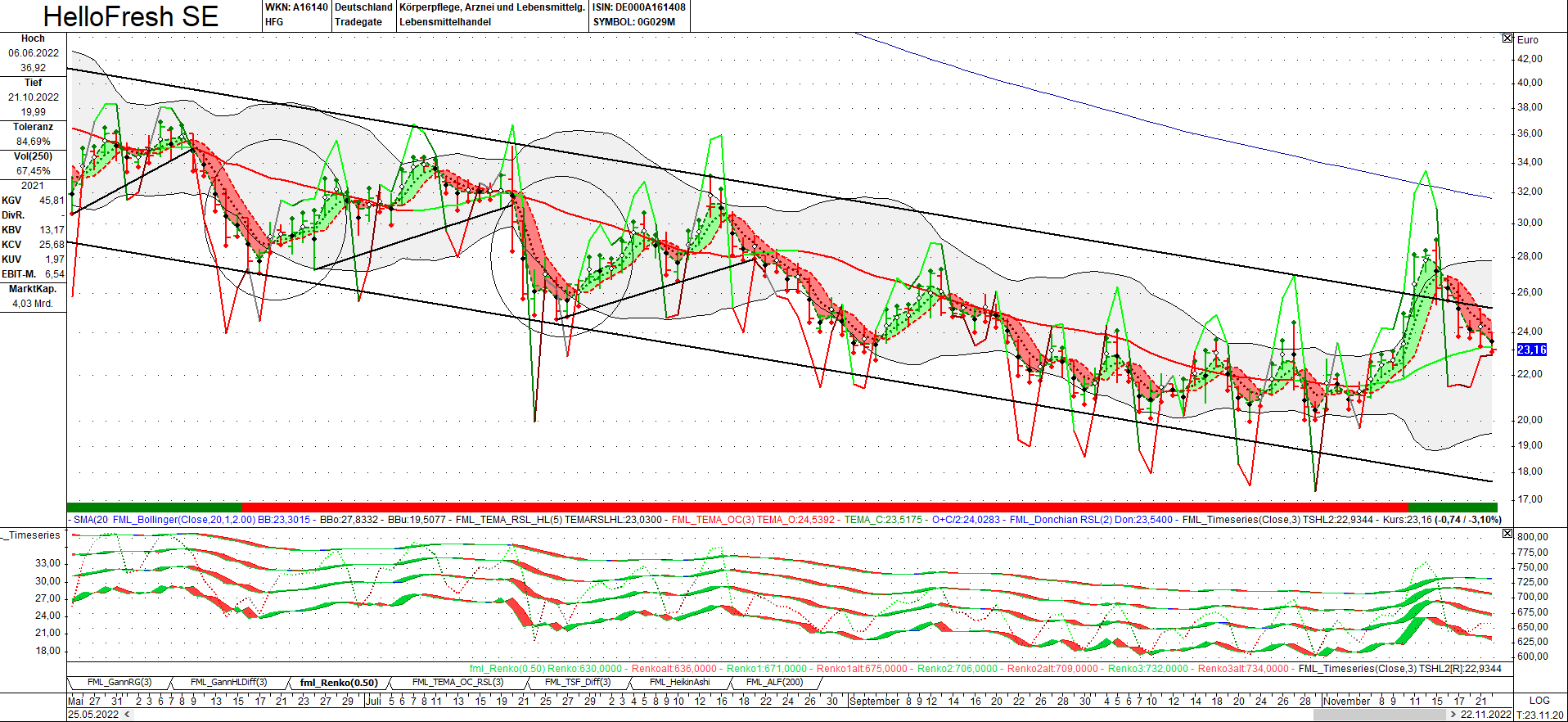Click the time scrollbar thumb
This screenshot has width=1568, height=722.
point(1381,715)
